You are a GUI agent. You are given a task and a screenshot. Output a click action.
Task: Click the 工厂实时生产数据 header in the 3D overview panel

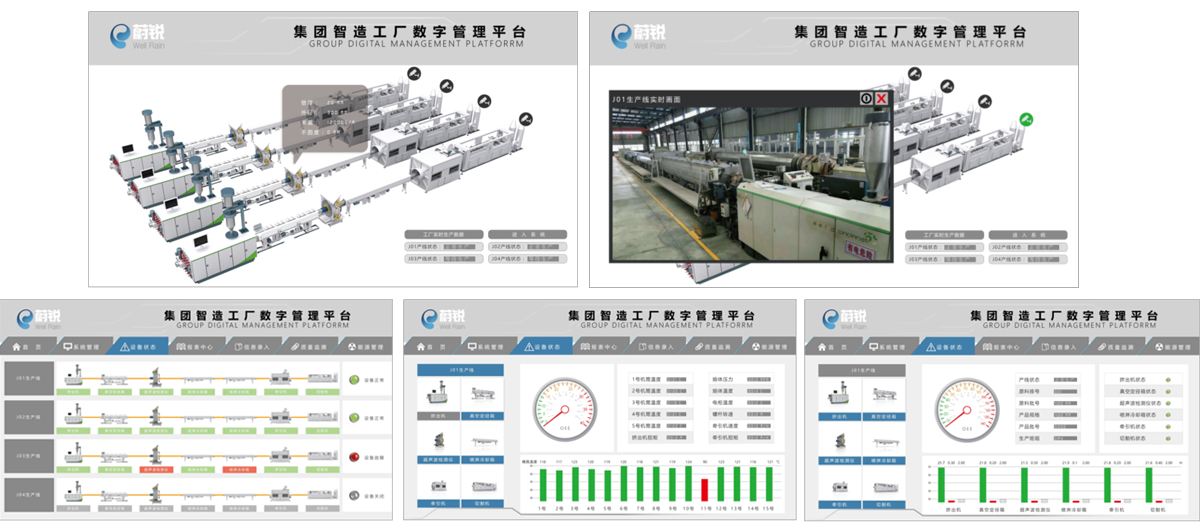[445, 235]
